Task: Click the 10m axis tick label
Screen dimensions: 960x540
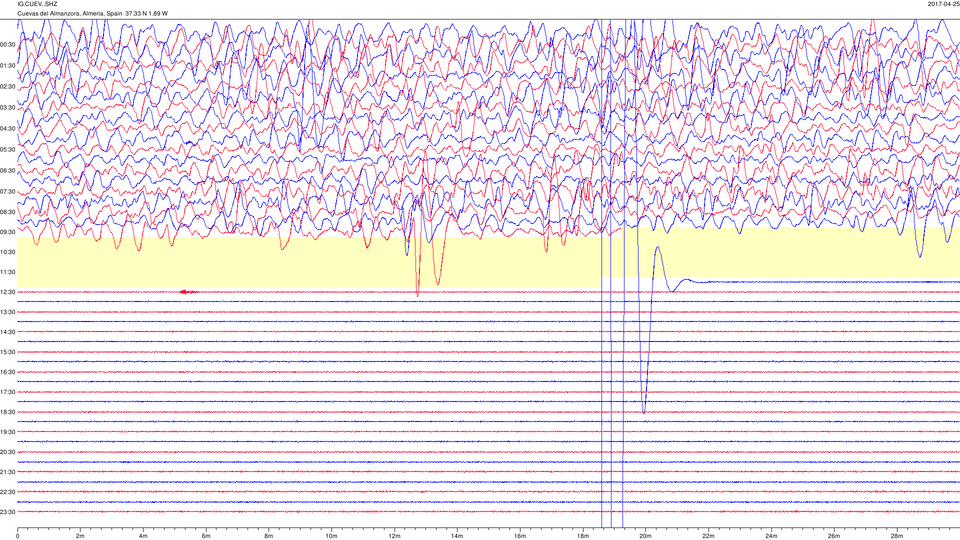Action: click(x=332, y=536)
